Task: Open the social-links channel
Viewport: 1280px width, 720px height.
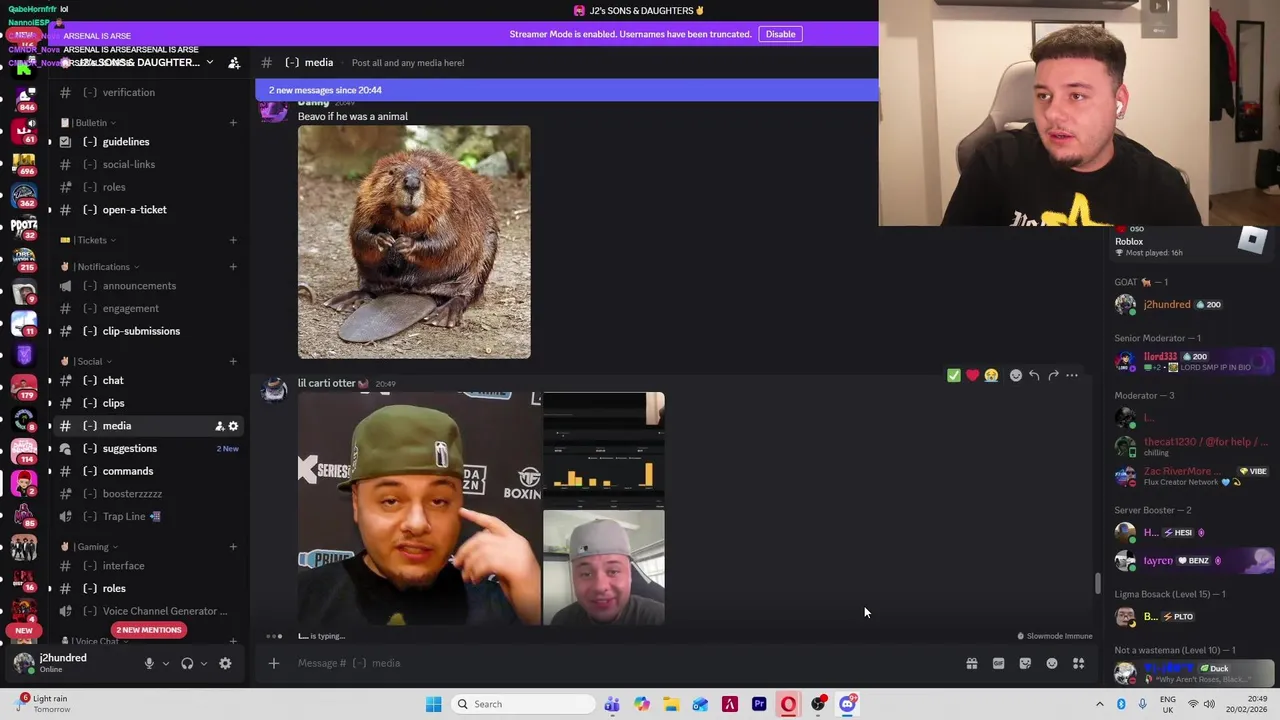Action: pyautogui.click(x=148, y=165)
